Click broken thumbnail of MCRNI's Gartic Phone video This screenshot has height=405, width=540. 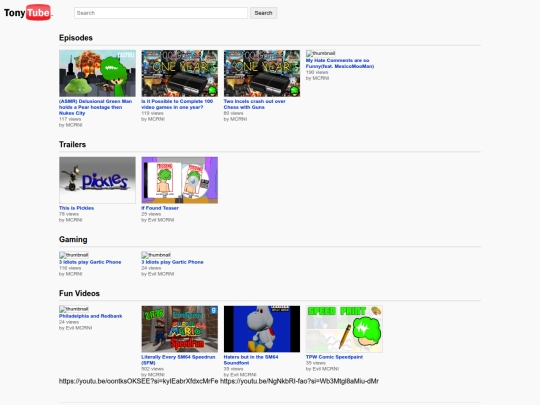click(74, 255)
